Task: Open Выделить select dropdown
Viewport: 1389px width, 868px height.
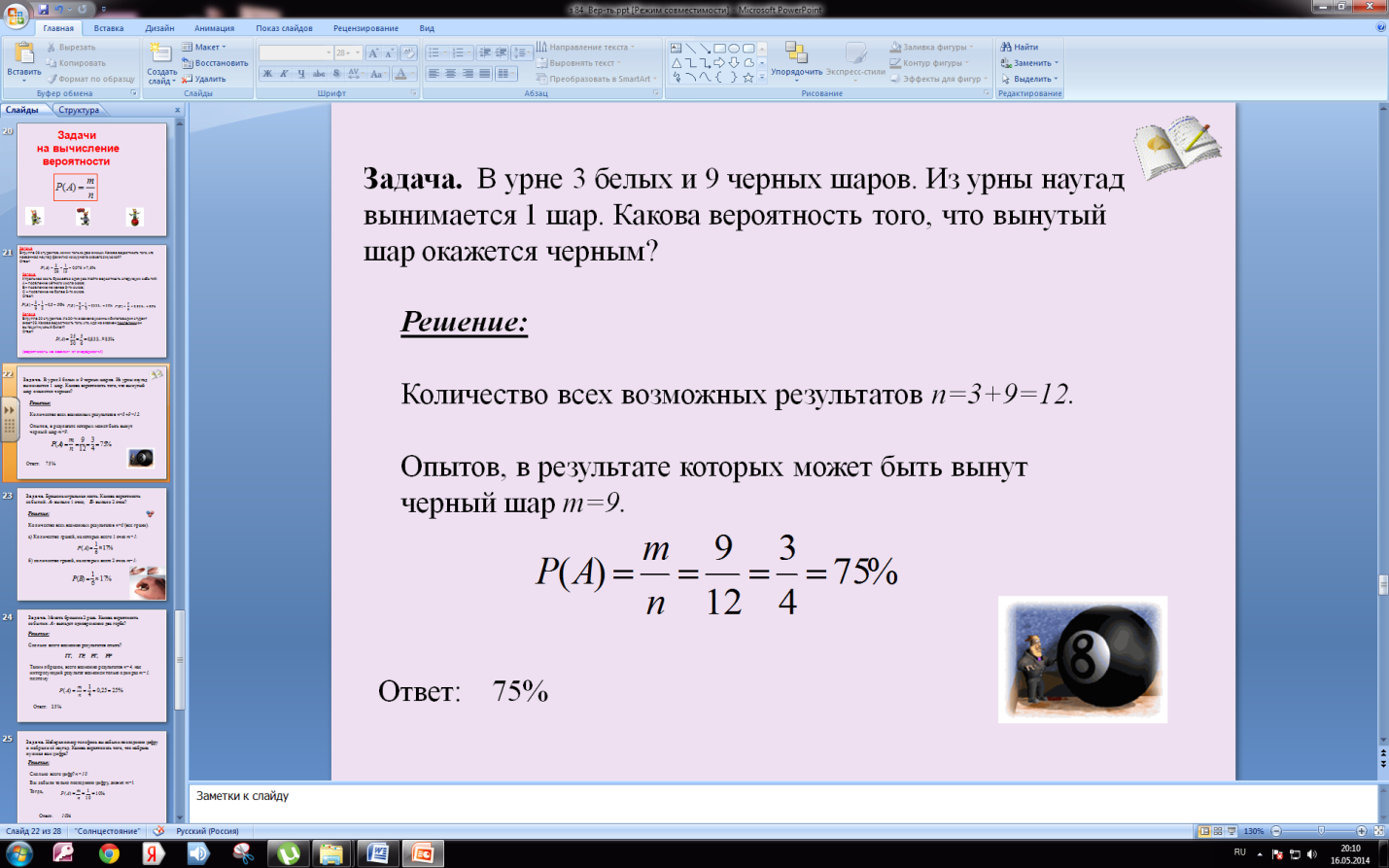Action: pyautogui.click(x=1029, y=79)
